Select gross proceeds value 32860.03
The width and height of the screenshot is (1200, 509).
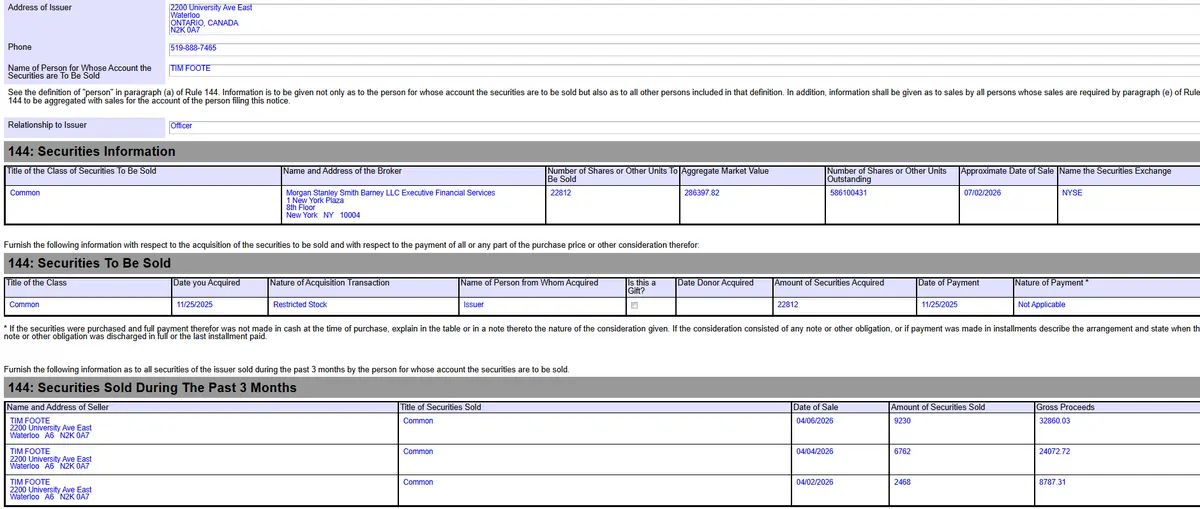1055,421
